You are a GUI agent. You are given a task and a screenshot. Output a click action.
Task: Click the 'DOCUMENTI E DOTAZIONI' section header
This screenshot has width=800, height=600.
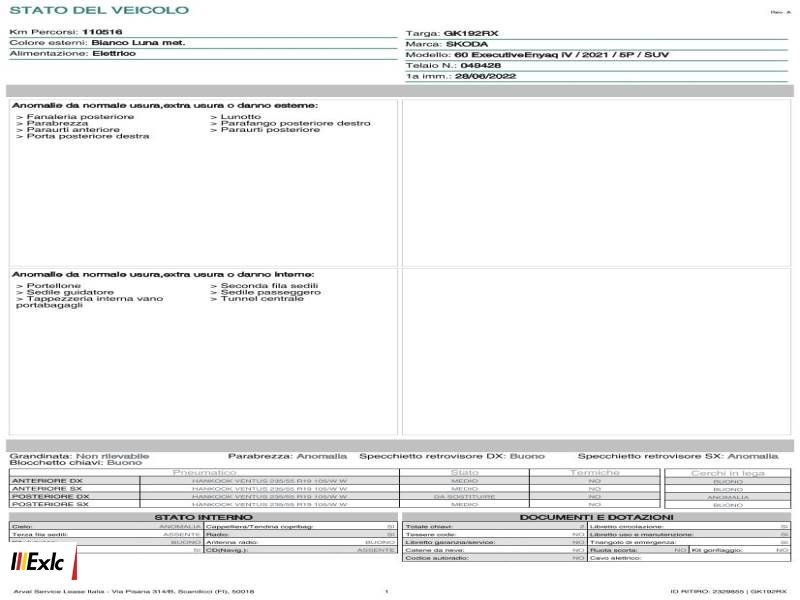596,517
